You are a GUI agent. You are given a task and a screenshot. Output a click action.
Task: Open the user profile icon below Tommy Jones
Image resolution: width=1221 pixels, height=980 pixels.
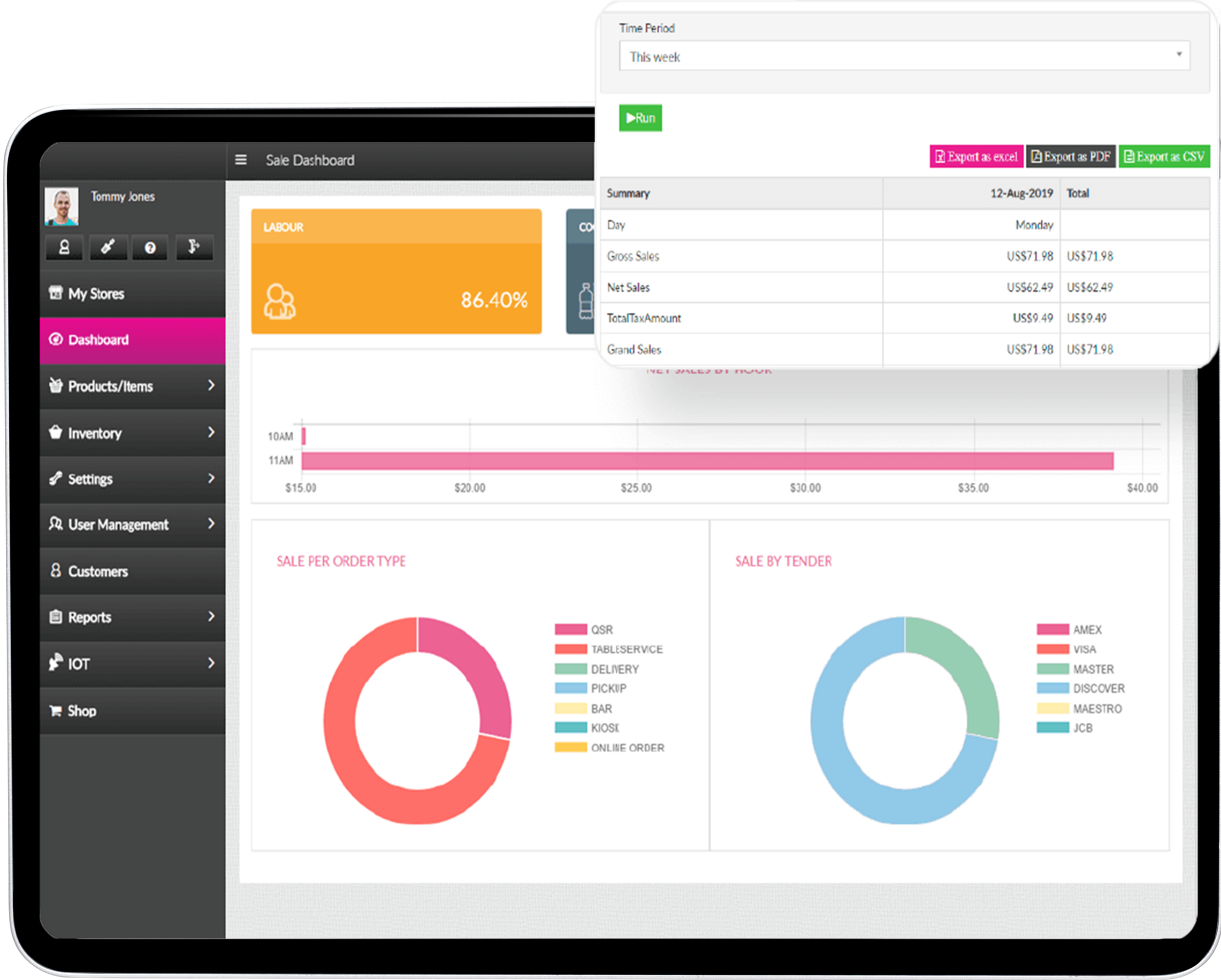64,248
